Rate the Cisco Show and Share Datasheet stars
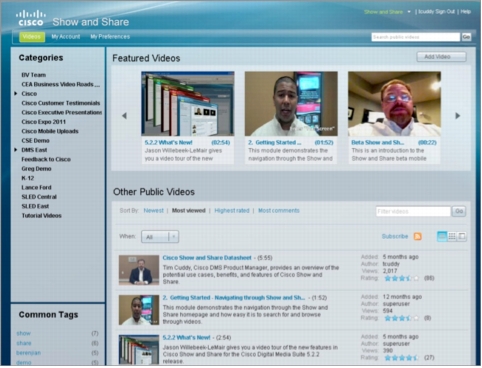 tap(402, 278)
